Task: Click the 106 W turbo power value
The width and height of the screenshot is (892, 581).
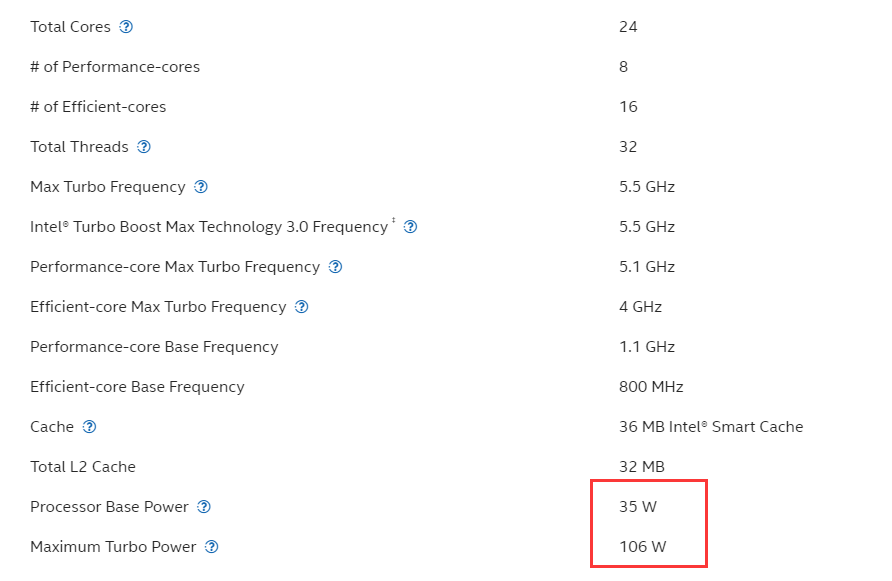Action: (642, 546)
